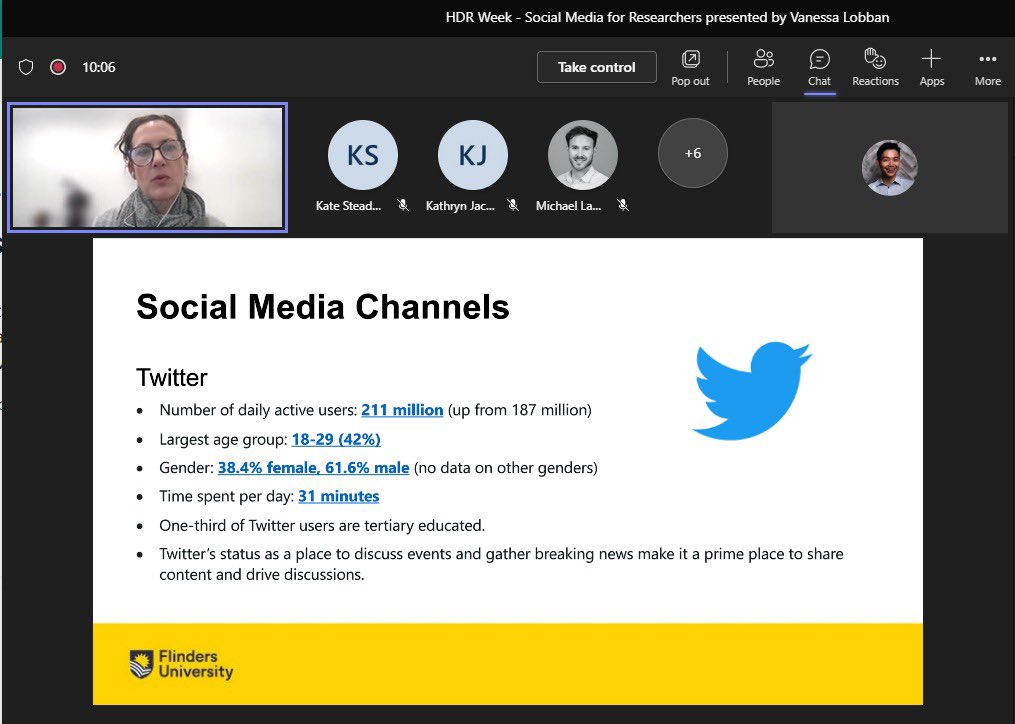Click the Twitter bird logo
The image size is (1015, 724).
pos(752,390)
